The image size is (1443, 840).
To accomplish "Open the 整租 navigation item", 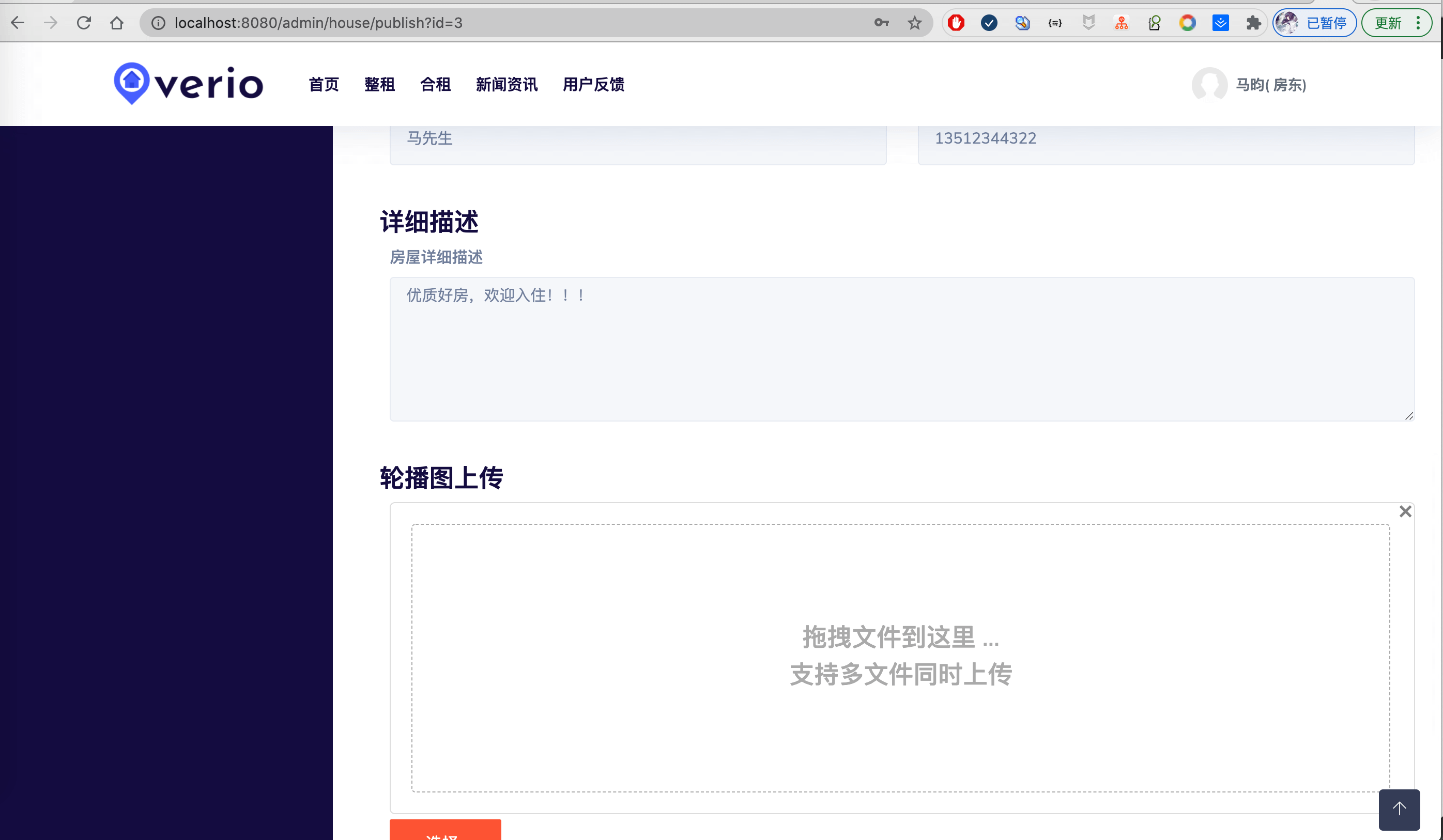I will tap(379, 85).
